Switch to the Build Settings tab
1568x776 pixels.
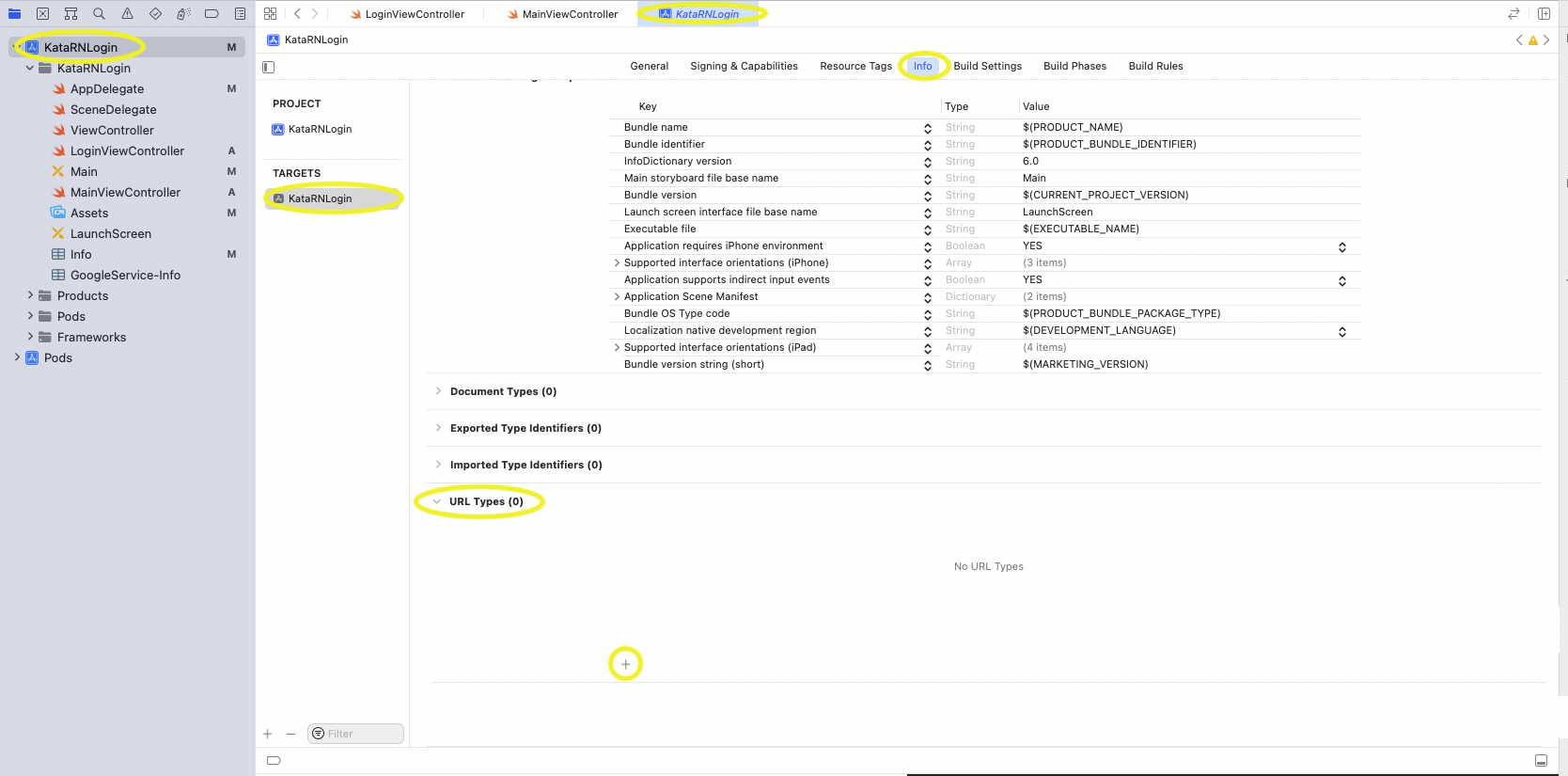pyautogui.click(x=987, y=67)
